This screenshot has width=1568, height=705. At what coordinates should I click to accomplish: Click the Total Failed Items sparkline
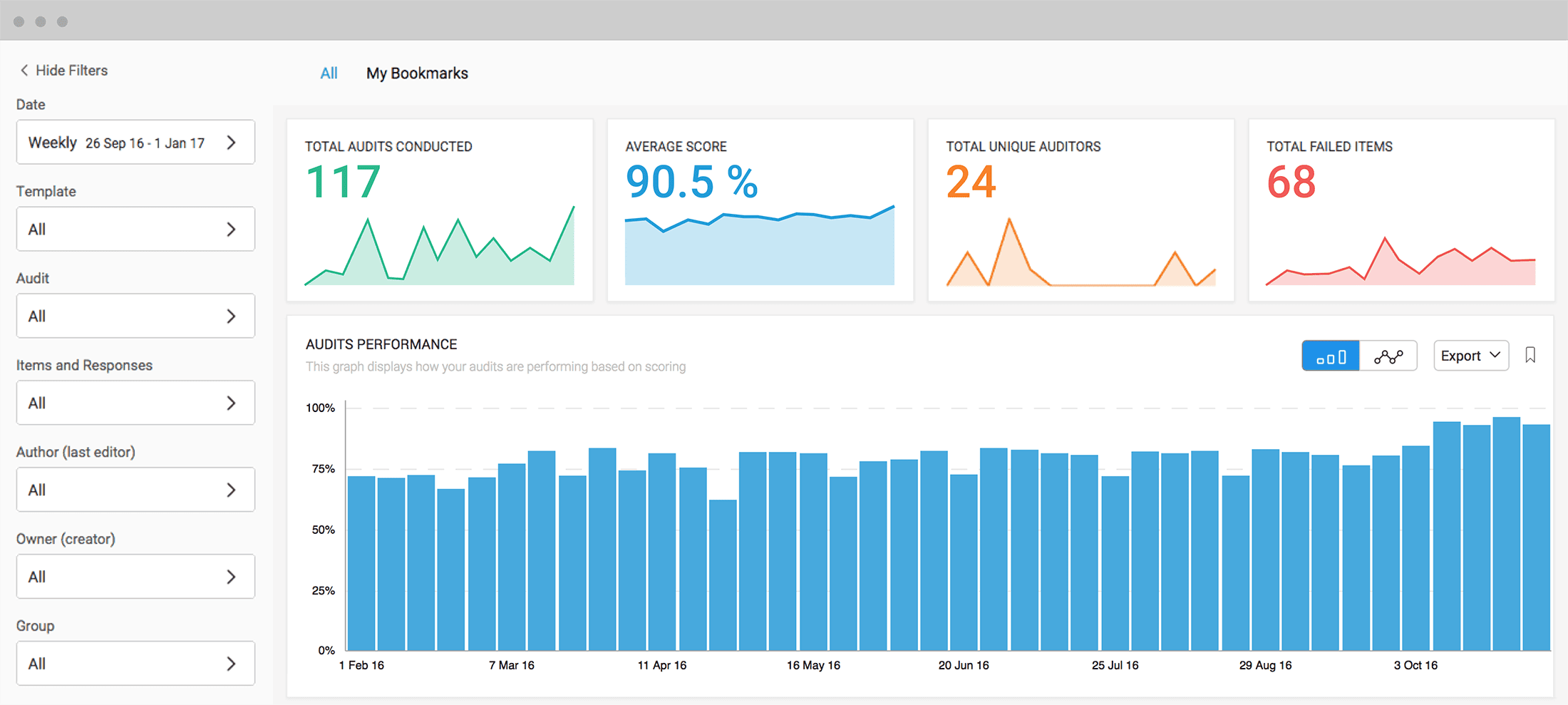click(x=1401, y=264)
